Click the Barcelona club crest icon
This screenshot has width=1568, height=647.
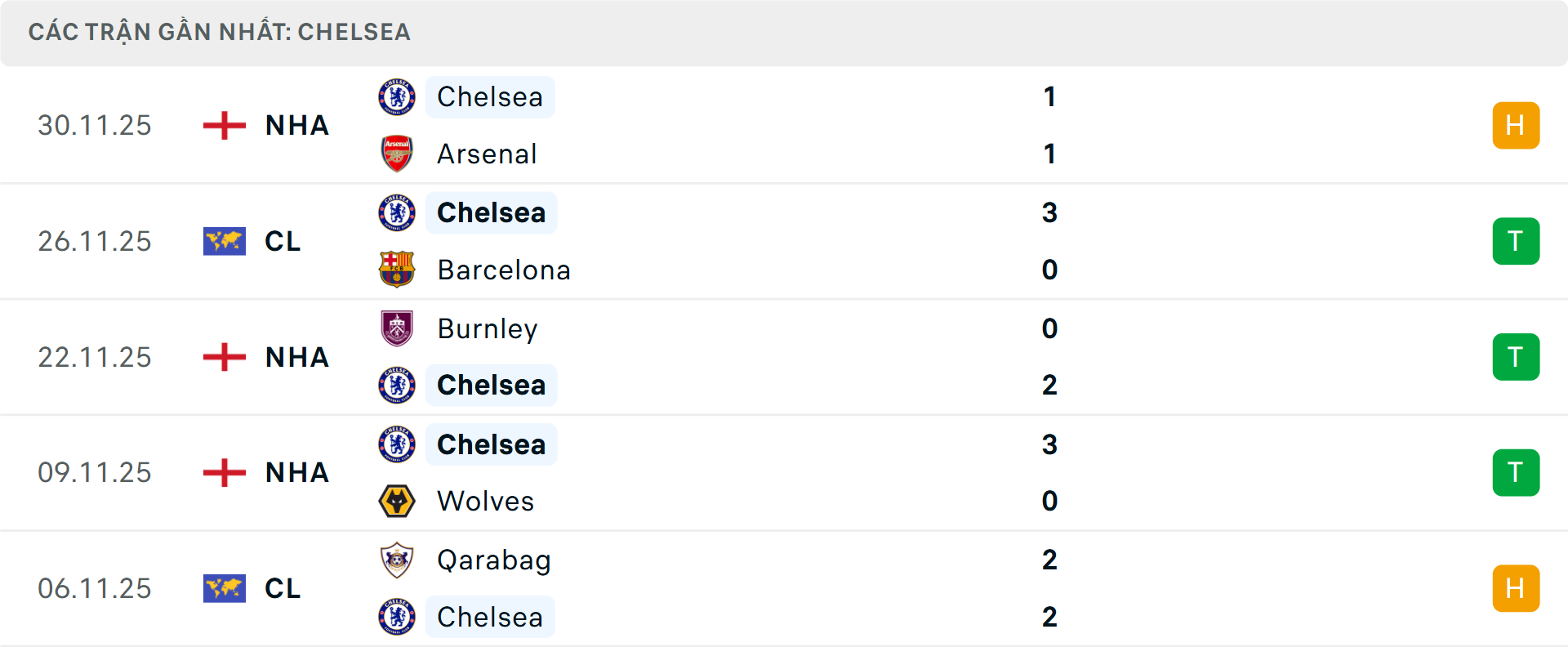(397, 270)
